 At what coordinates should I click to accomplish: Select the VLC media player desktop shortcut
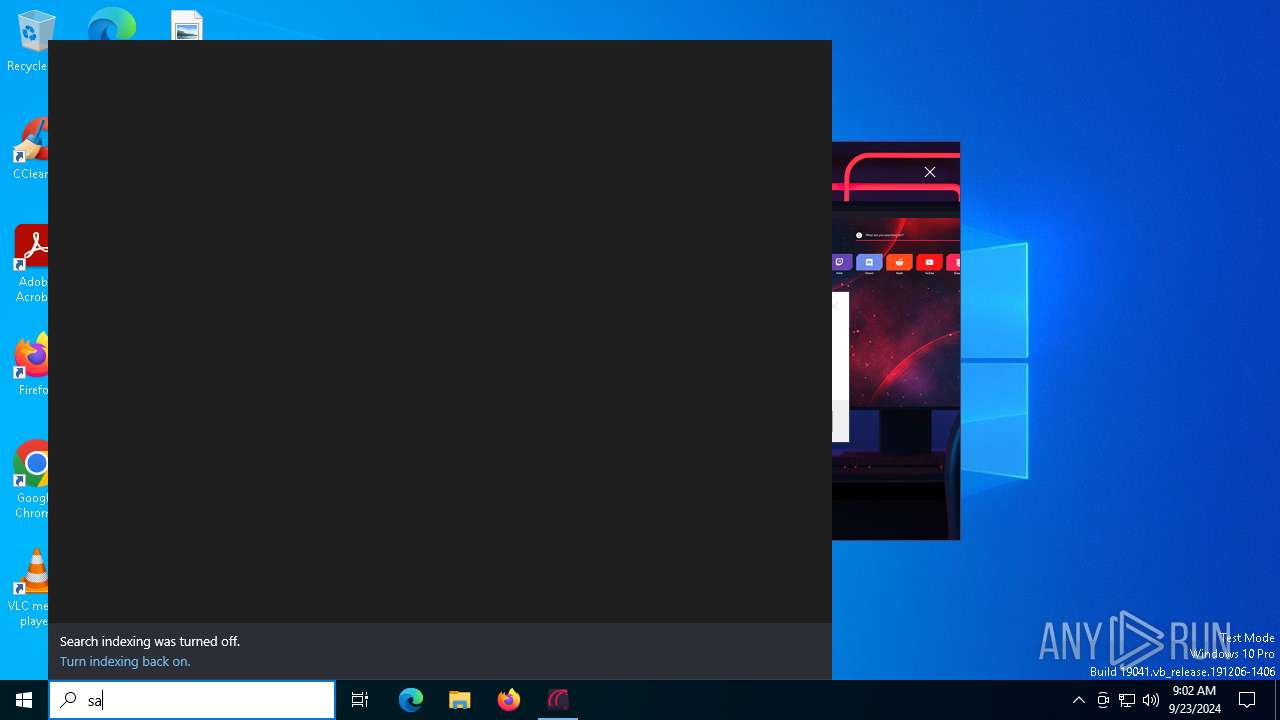click(x=30, y=589)
